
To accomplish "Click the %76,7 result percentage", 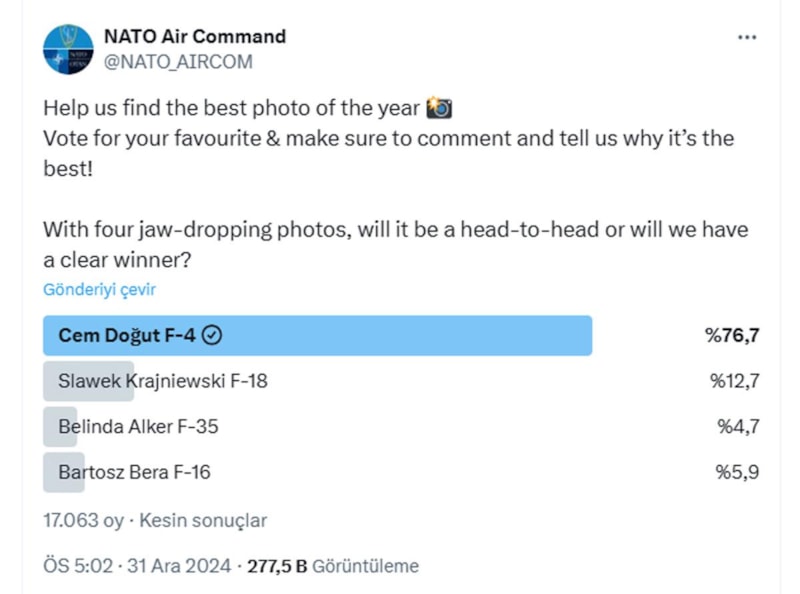I will (x=732, y=336).
